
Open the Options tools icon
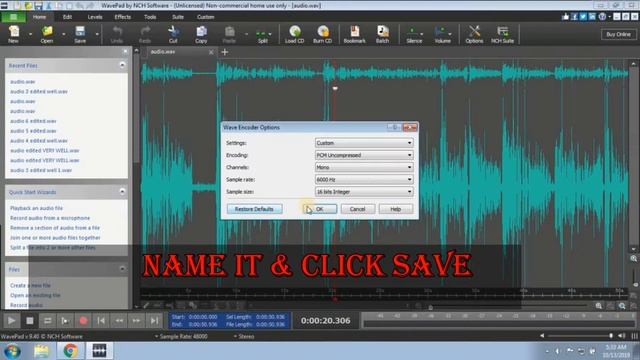tap(474, 34)
